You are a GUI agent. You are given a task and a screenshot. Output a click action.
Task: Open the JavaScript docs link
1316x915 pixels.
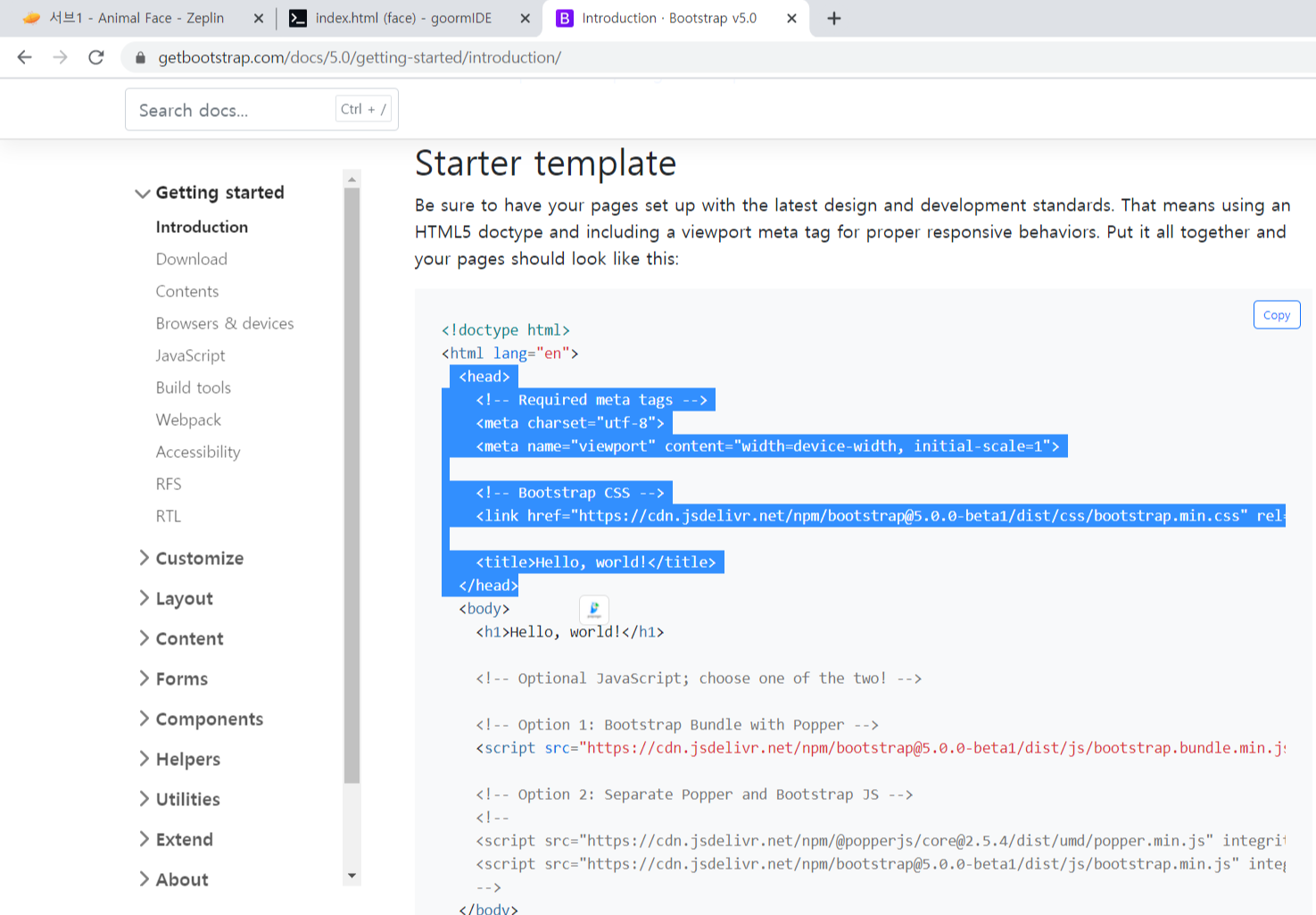coord(190,355)
